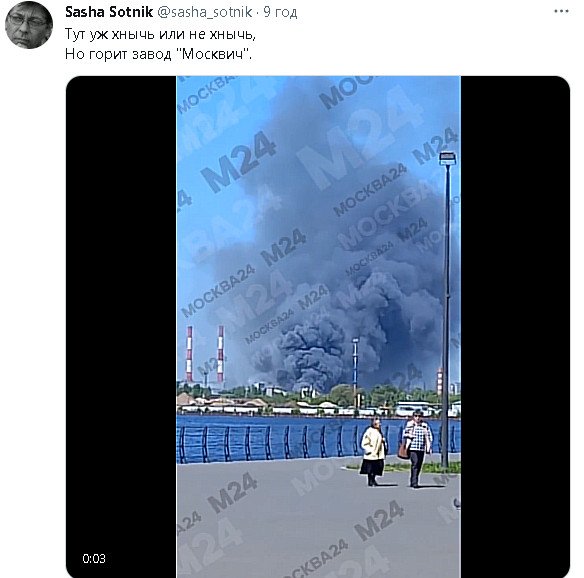The image size is (584, 578).
Task: Select tweet line 'Тут уж хнычь или не хнычь'
Action: tap(160, 34)
